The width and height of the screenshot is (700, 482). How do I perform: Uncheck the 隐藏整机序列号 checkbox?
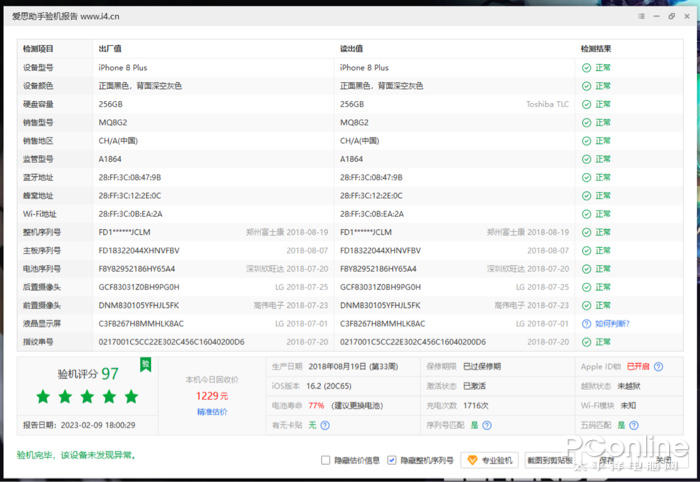click(x=392, y=460)
